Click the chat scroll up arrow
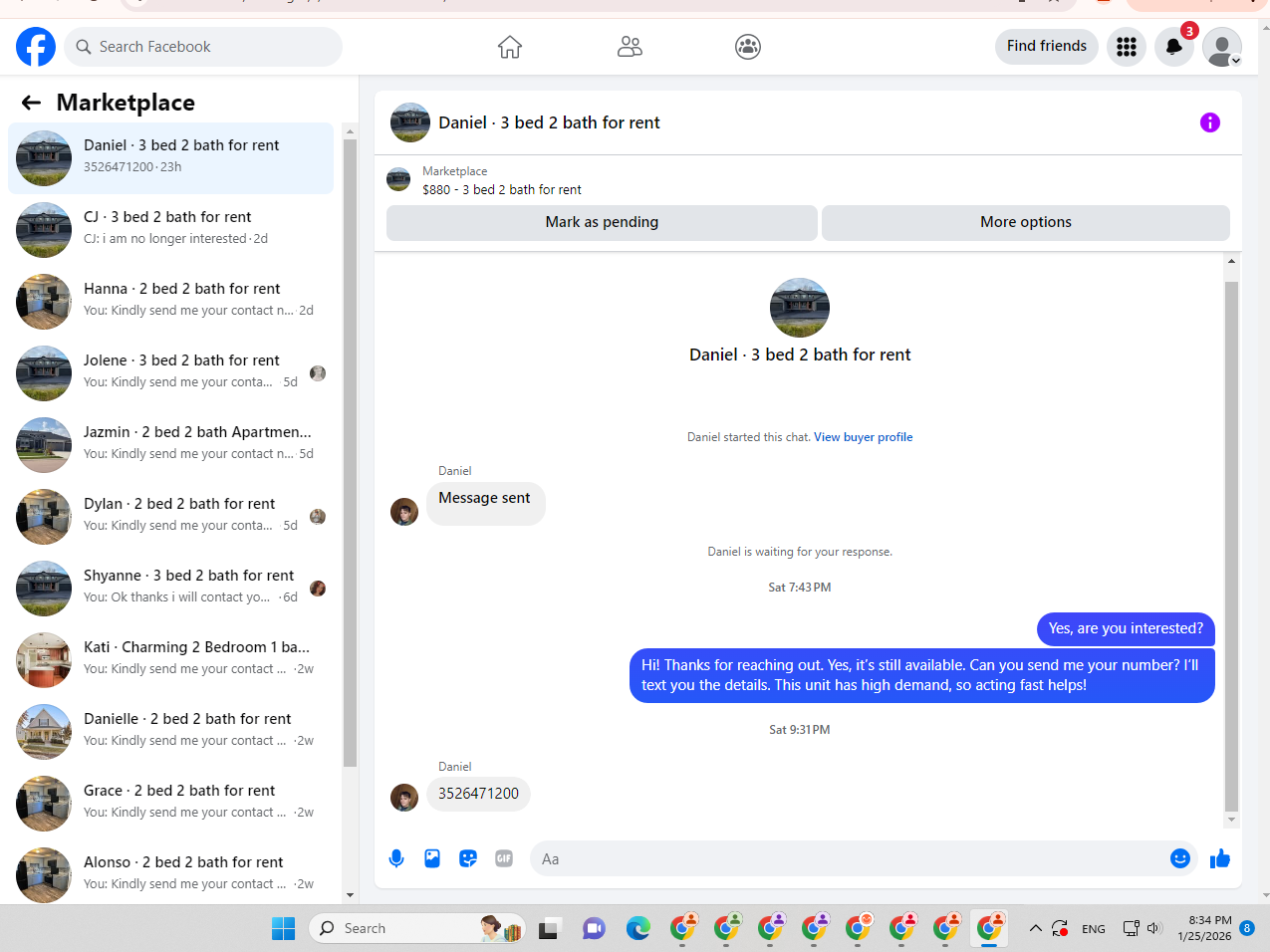 [x=1232, y=261]
